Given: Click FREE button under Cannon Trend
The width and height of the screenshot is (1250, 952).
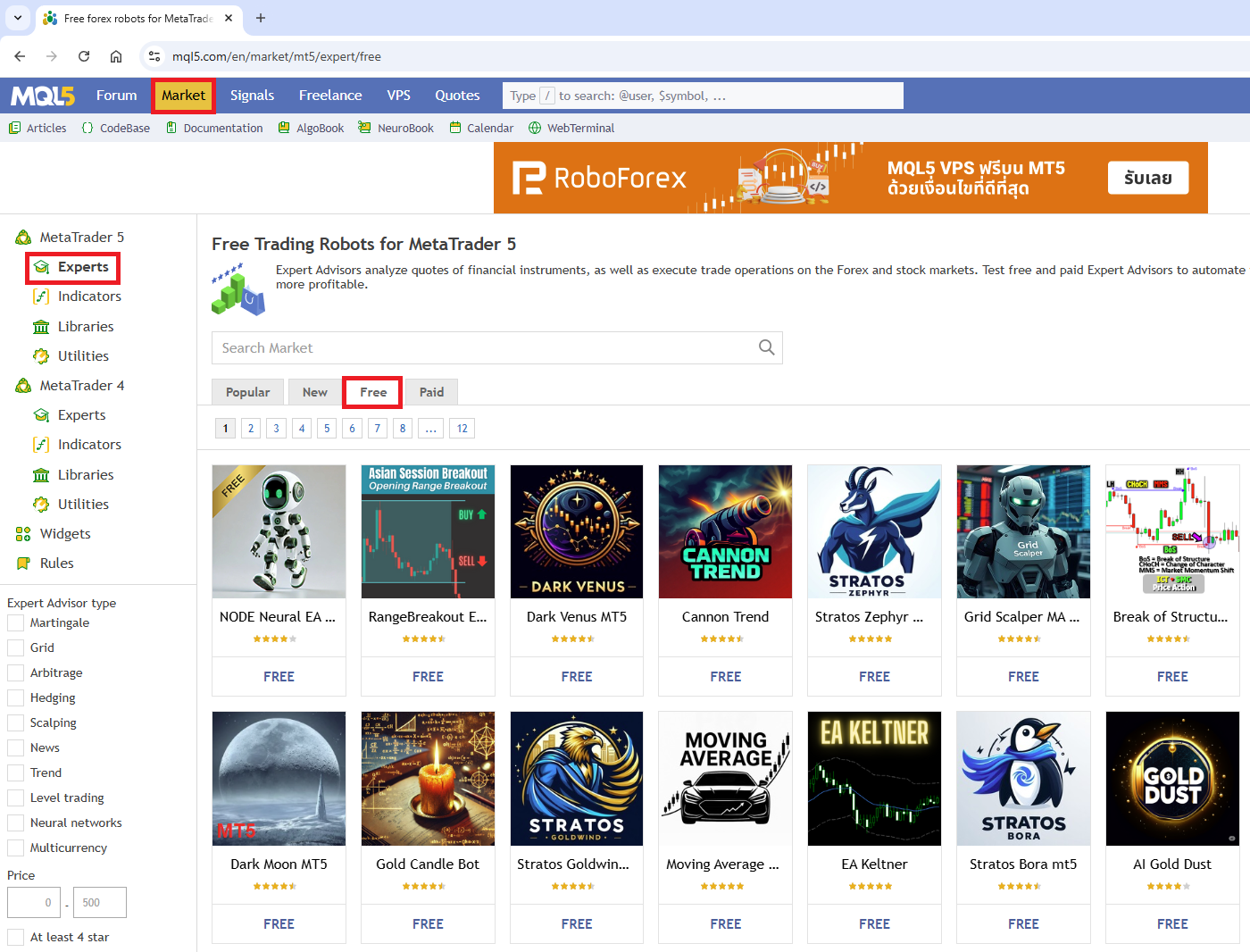Looking at the screenshot, I should pyautogui.click(x=725, y=677).
